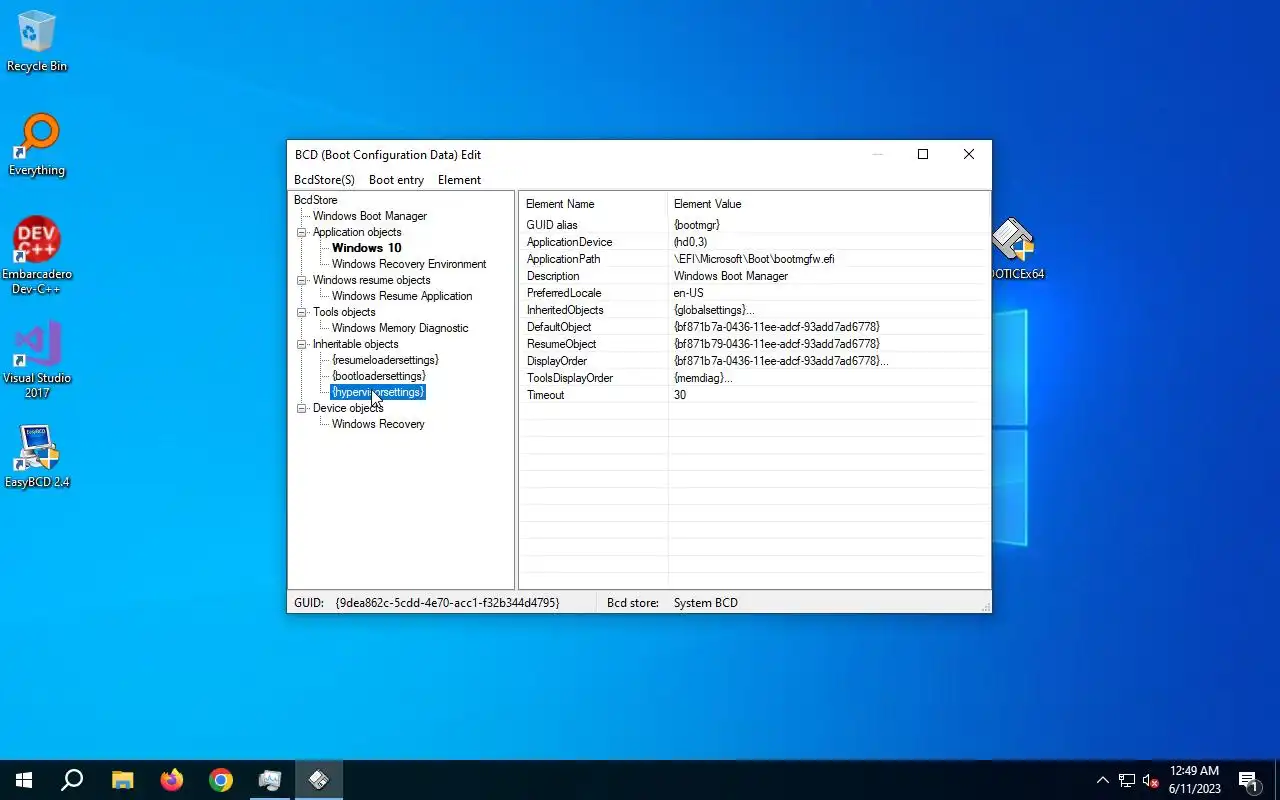Open File Explorer from the taskbar
The width and height of the screenshot is (1280, 800).
[x=122, y=780]
